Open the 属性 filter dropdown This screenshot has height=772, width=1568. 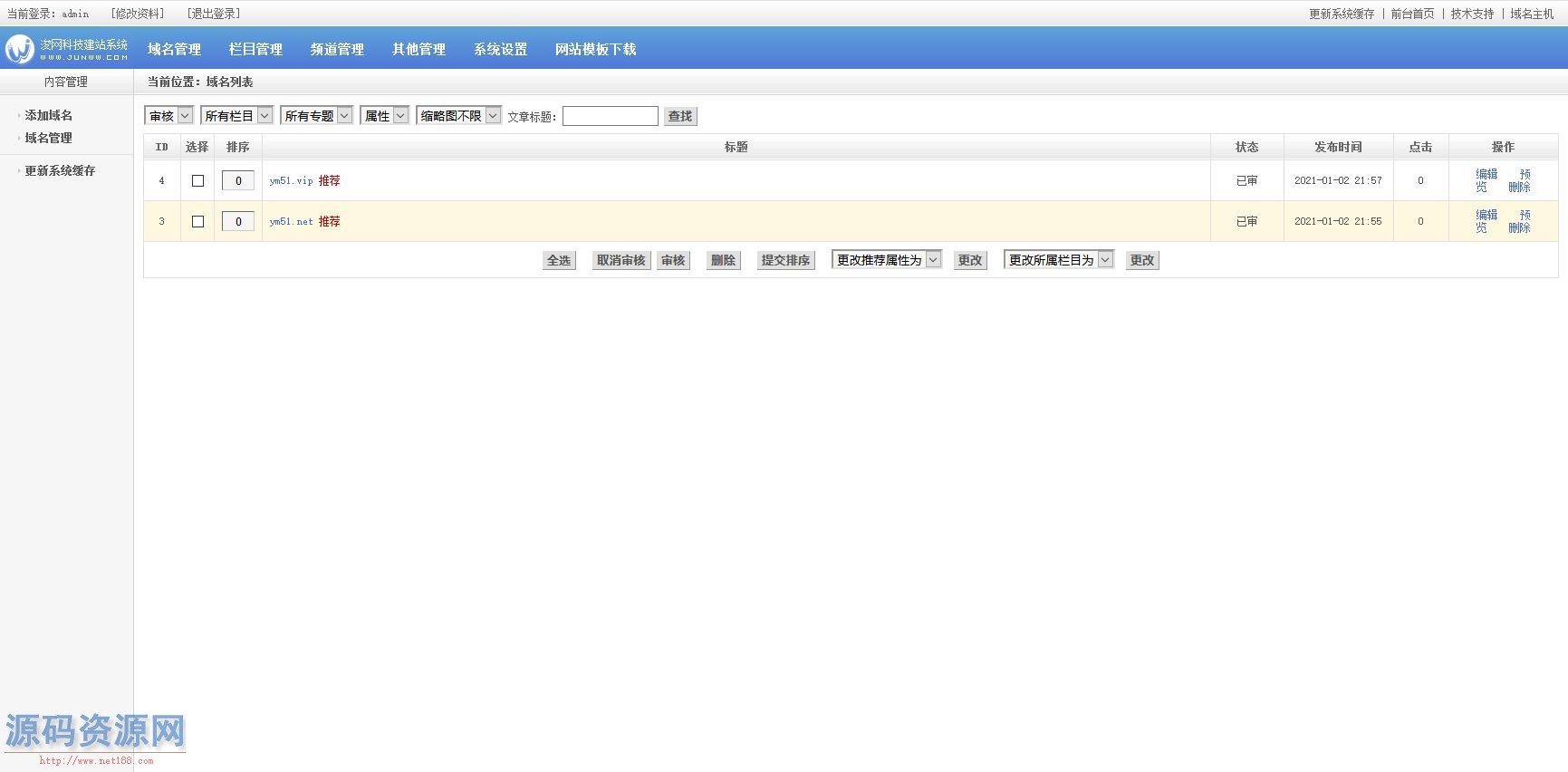[x=385, y=116]
